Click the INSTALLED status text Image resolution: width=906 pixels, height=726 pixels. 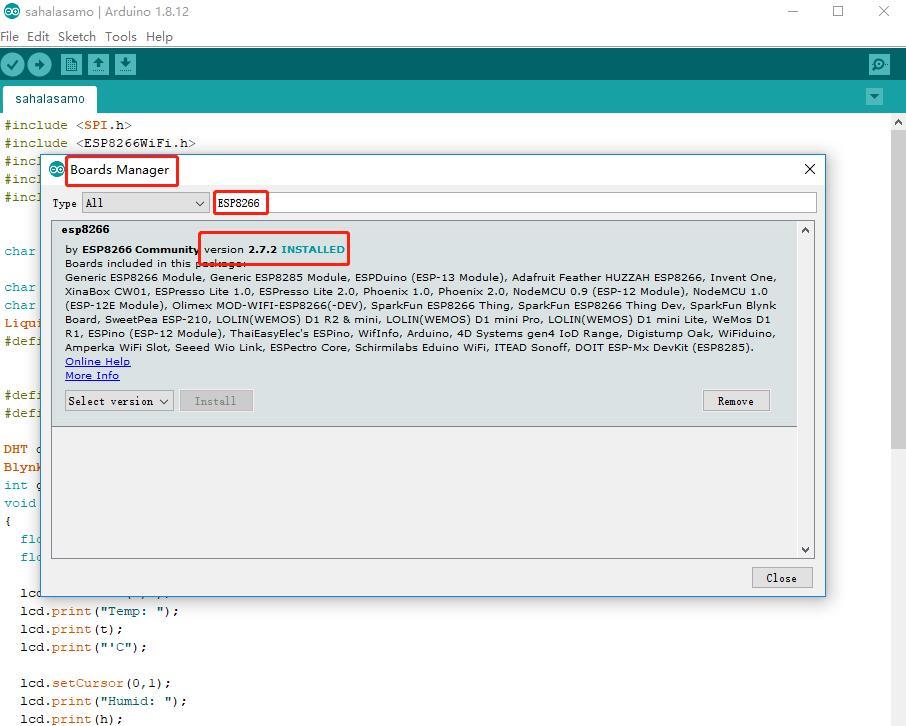[313, 250]
